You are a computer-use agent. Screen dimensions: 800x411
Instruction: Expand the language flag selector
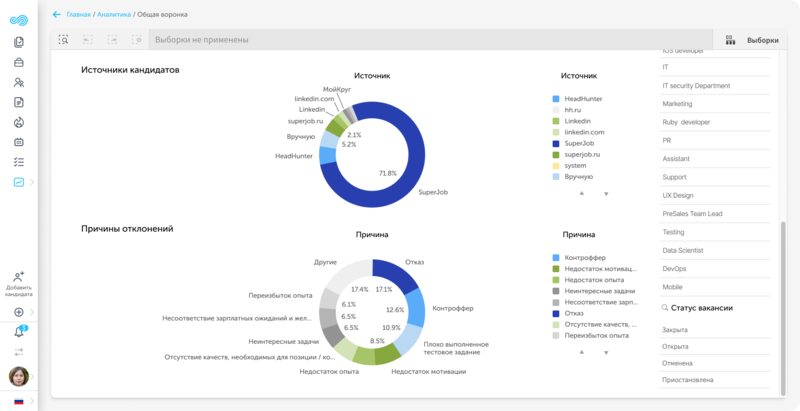[19, 401]
